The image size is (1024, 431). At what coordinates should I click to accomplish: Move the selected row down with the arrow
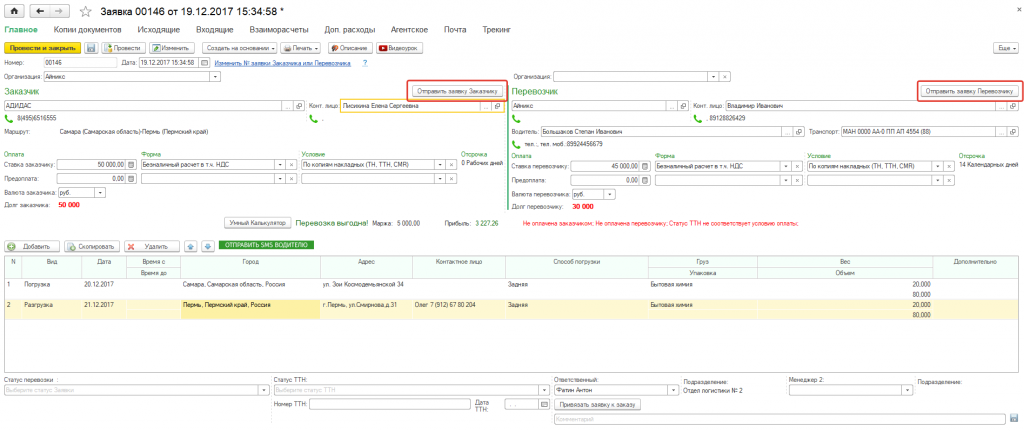tap(208, 246)
